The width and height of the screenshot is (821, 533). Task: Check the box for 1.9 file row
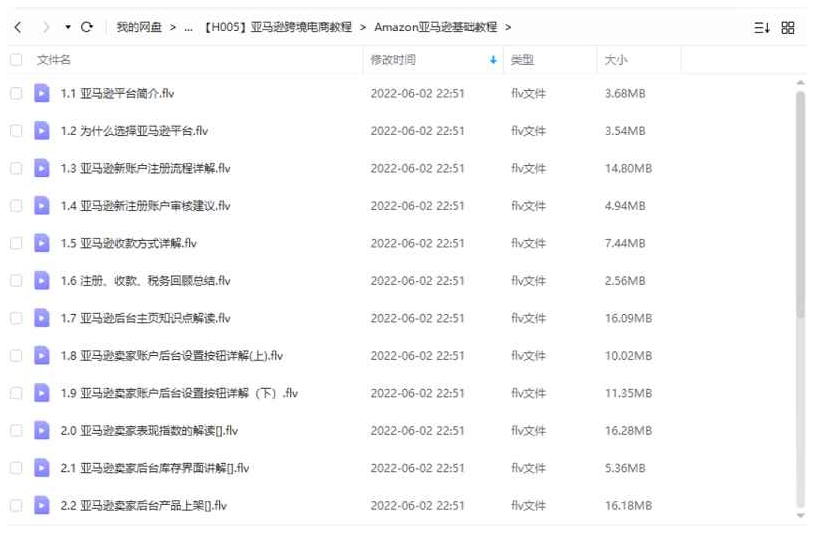point(16,393)
